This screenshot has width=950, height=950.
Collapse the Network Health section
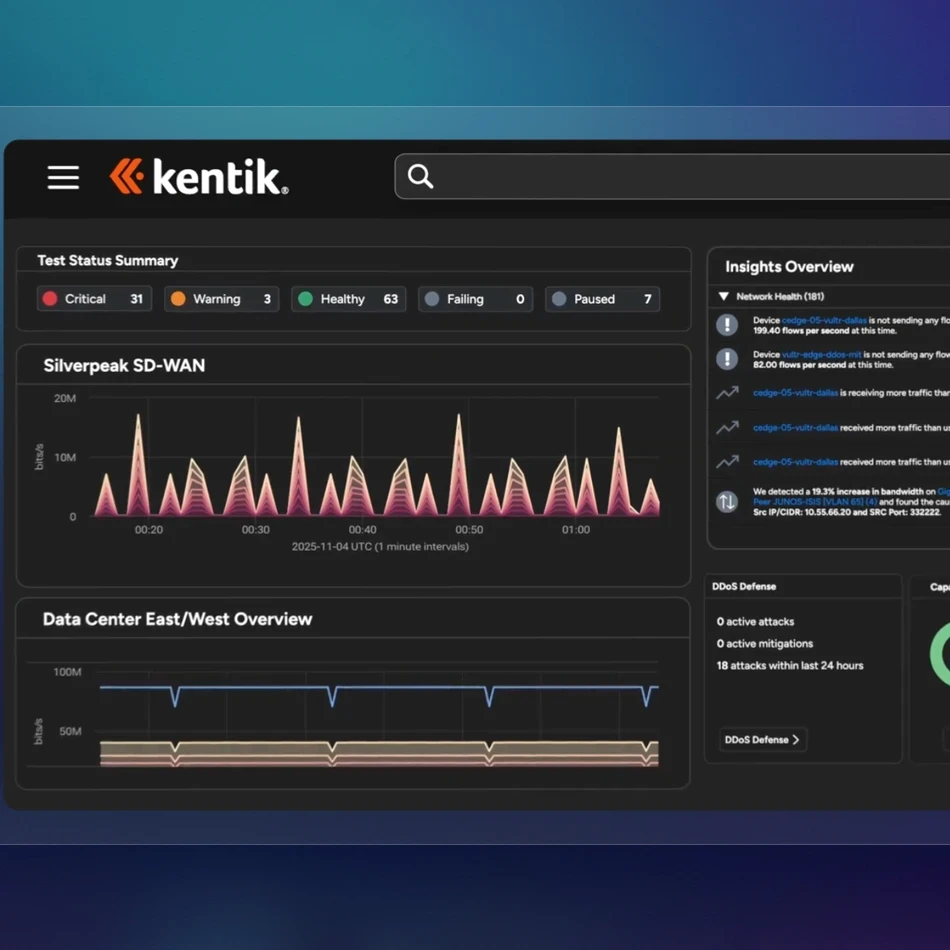tap(724, 297)
